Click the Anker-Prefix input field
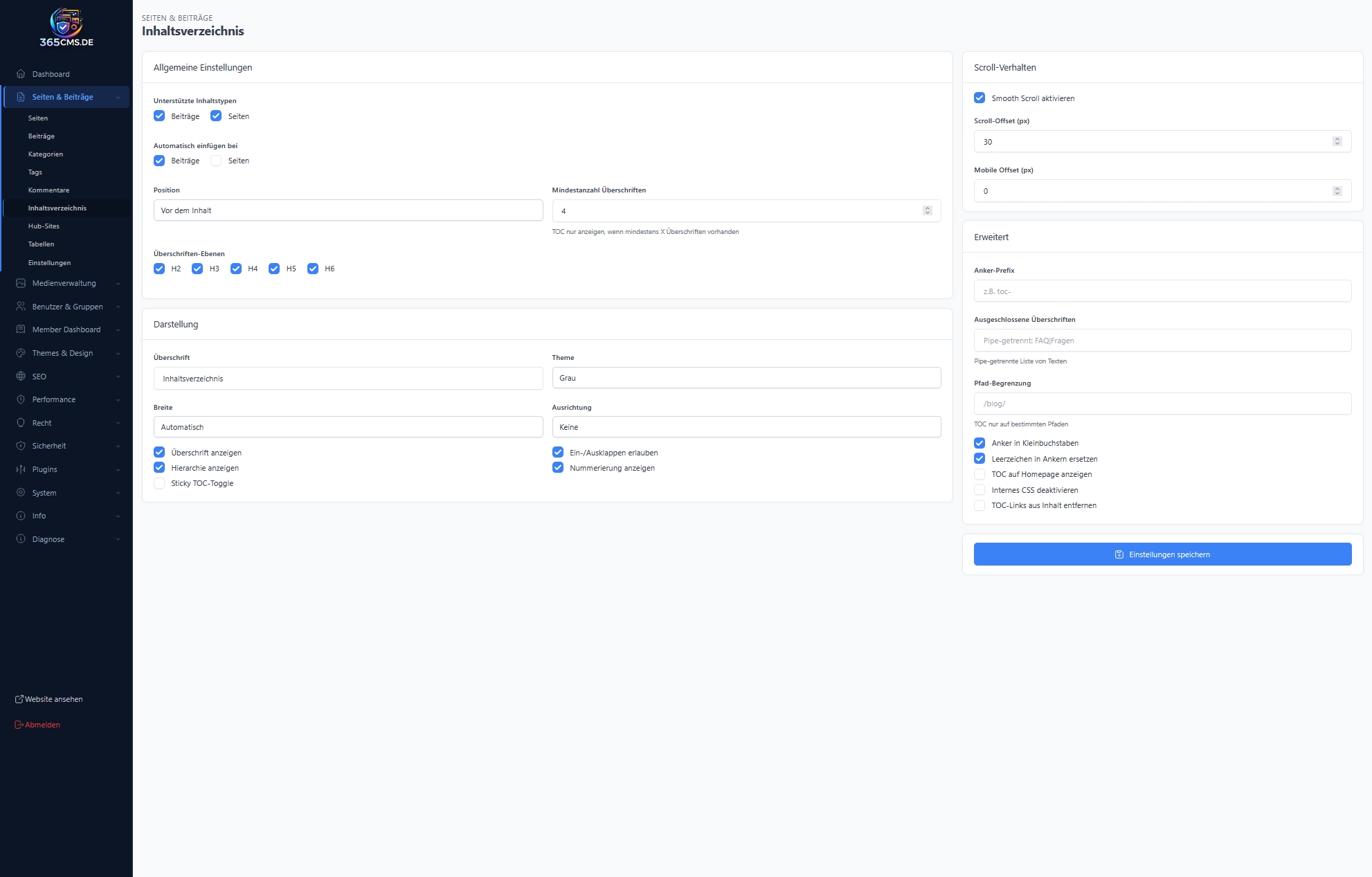1372x877 pixels. click(x=1162, y=291)
